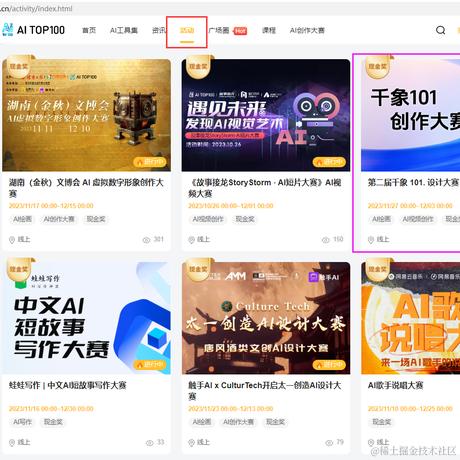Click view-count eye icon showing 33
The width and height of the screenshot is (460, 460).
(x=150, y=442)
